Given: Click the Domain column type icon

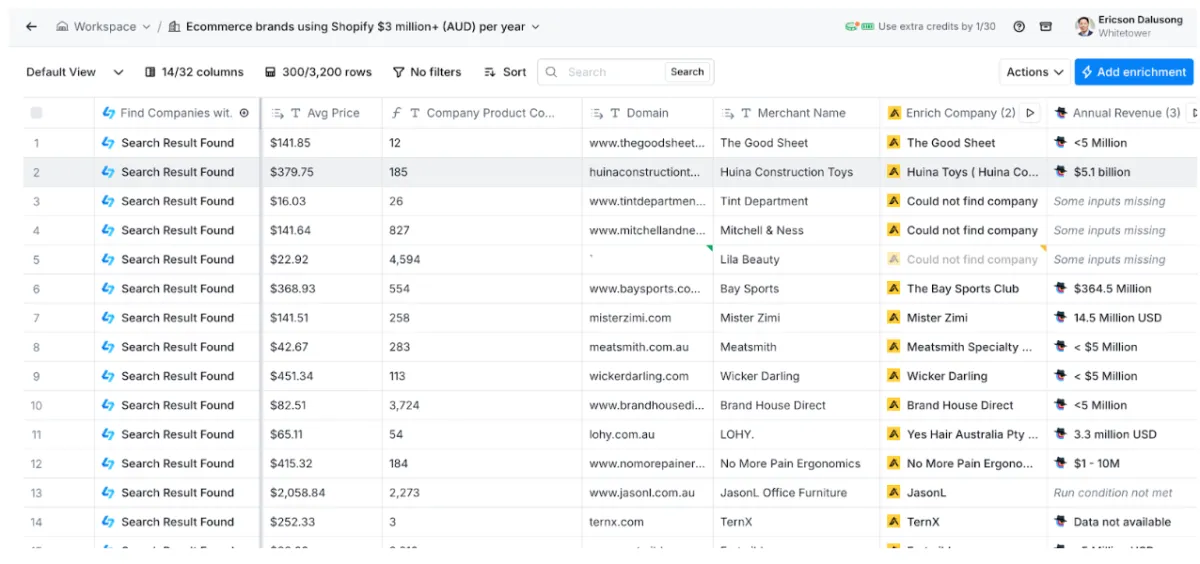Looking at the screenshot, I should (615, 113).
